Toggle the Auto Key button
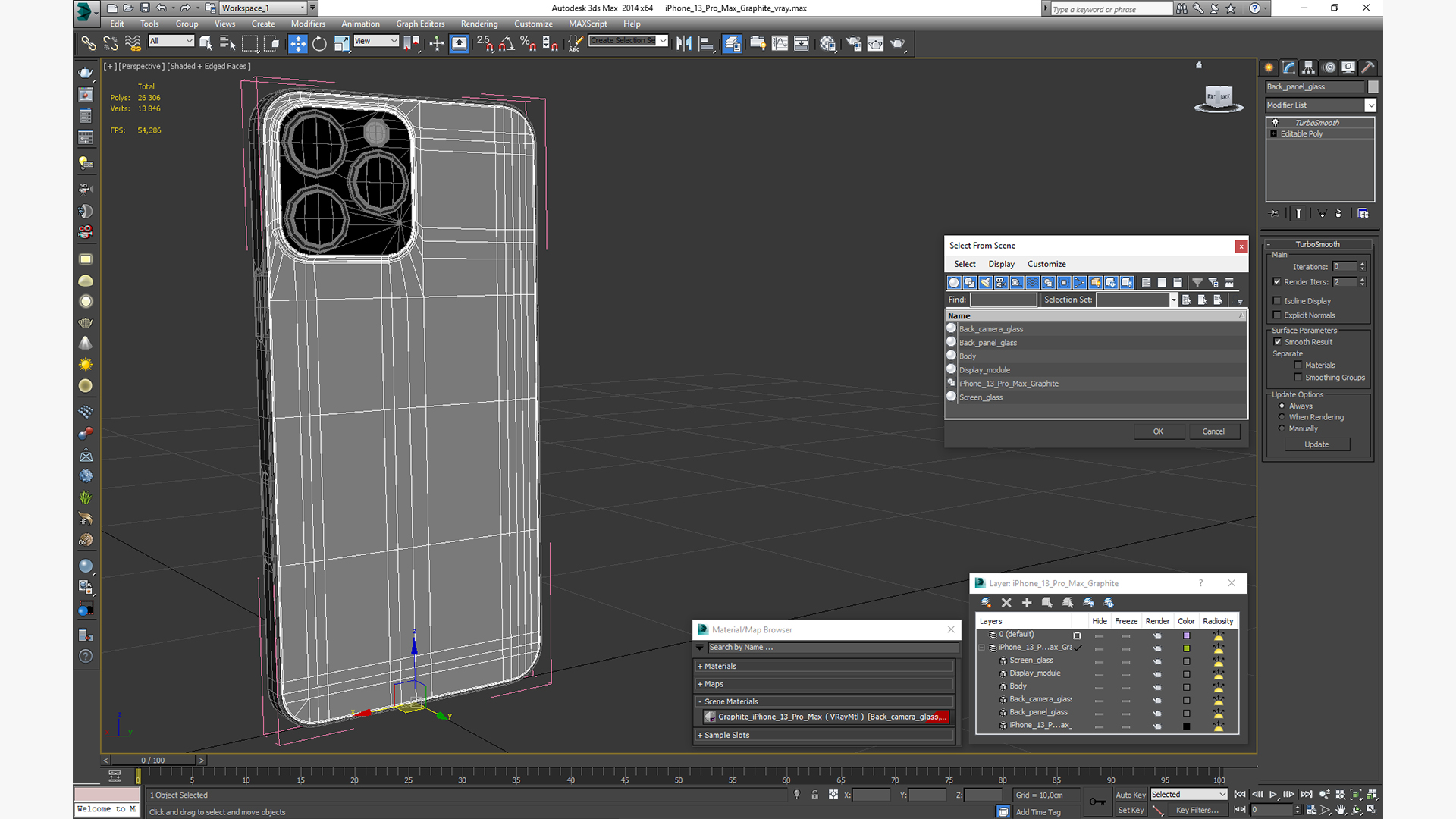This screenshot has width=1456, height=819. [x=1130, y=795]
